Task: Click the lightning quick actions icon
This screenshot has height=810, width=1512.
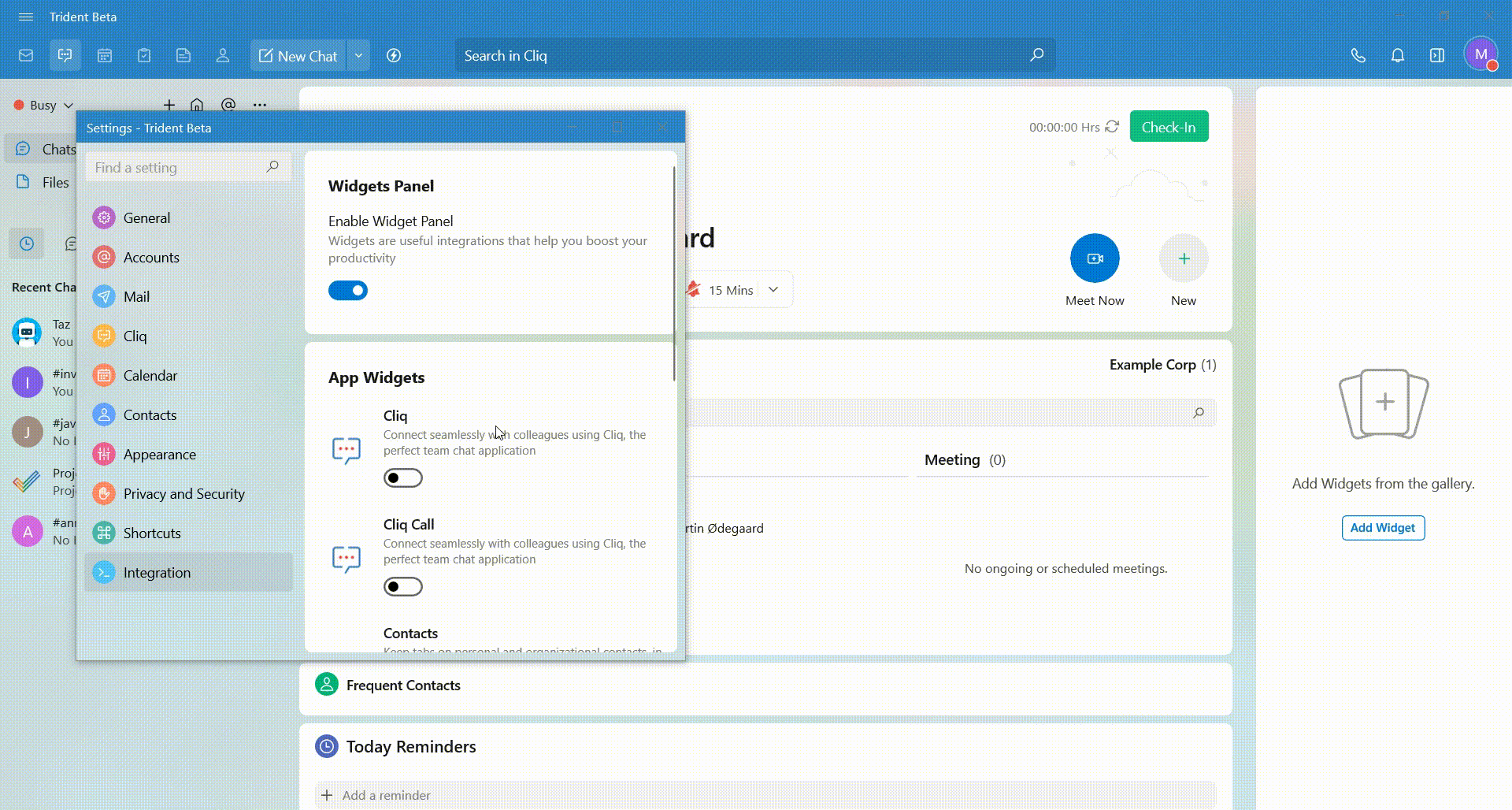Action: (x=394, y=56)
